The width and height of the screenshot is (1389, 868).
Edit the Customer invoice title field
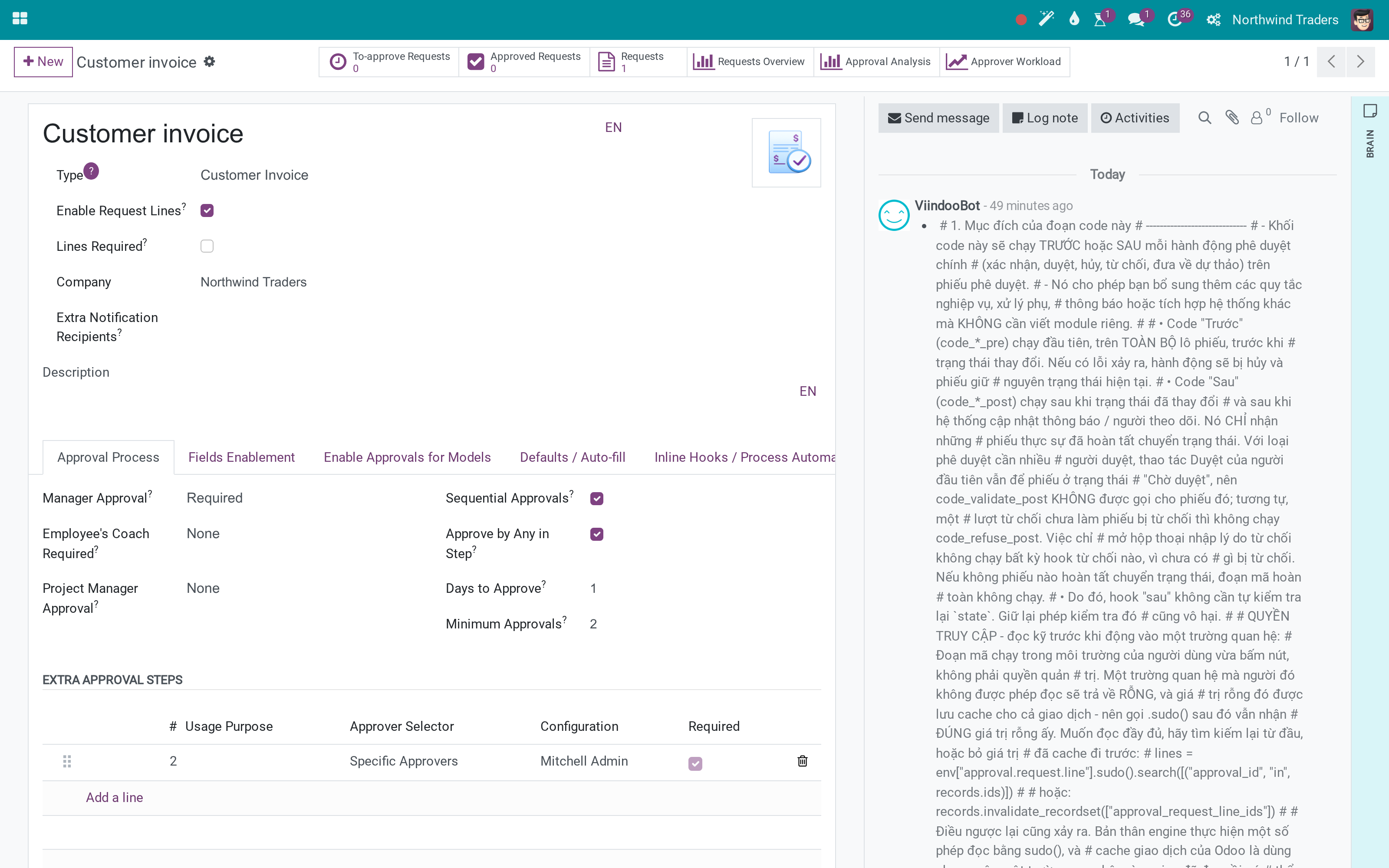click(x=321, y=134)
